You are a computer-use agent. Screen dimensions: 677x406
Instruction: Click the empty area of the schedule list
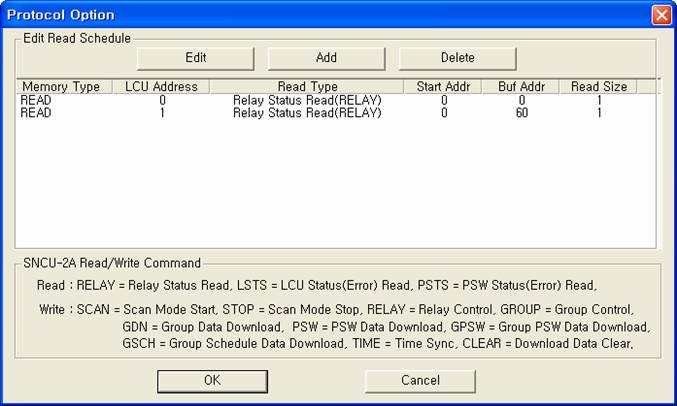pyautogui.click(x=330, y=190)
